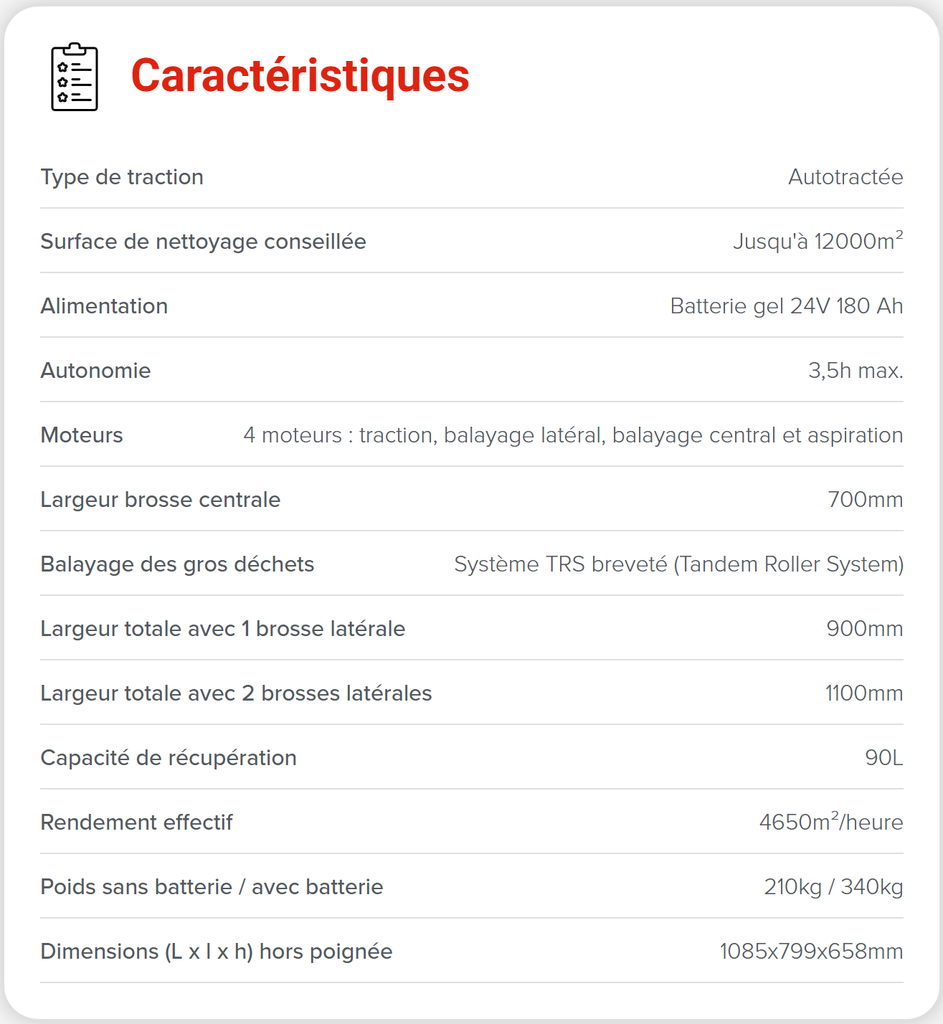Click the Moteurs row label
The height and width of the screenshot is (1024, 943).
pos(82,435)
